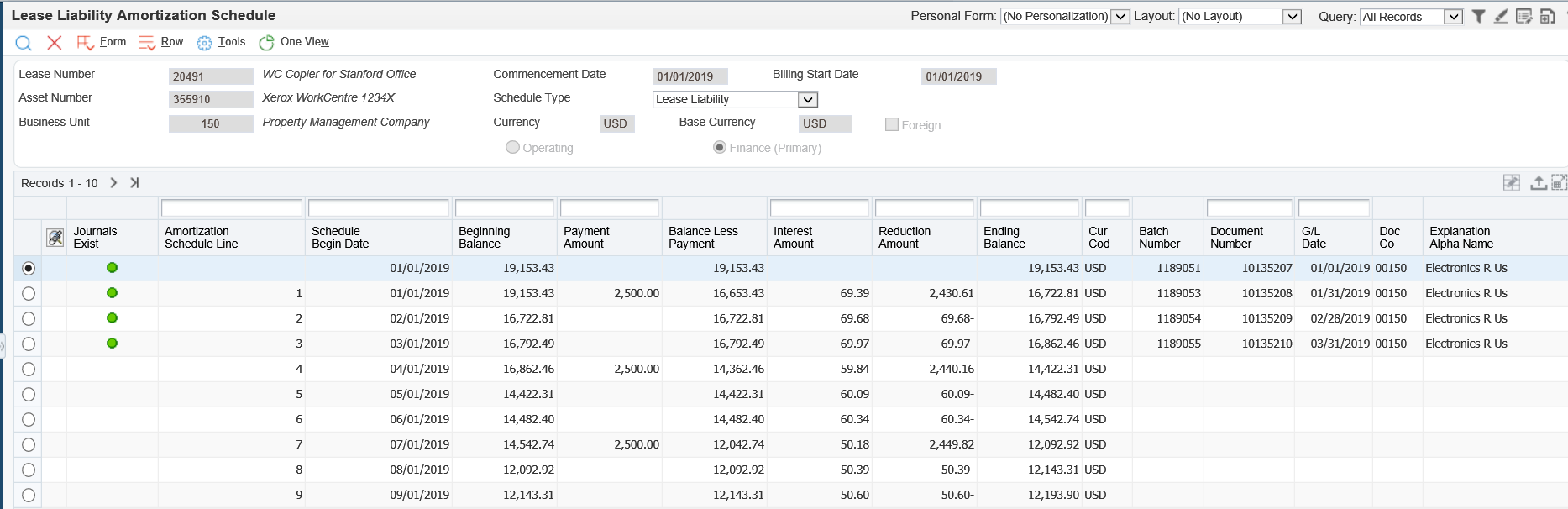Go to next page of records
The width and height of the screenshot is (1568, 509).
(113, 182)
